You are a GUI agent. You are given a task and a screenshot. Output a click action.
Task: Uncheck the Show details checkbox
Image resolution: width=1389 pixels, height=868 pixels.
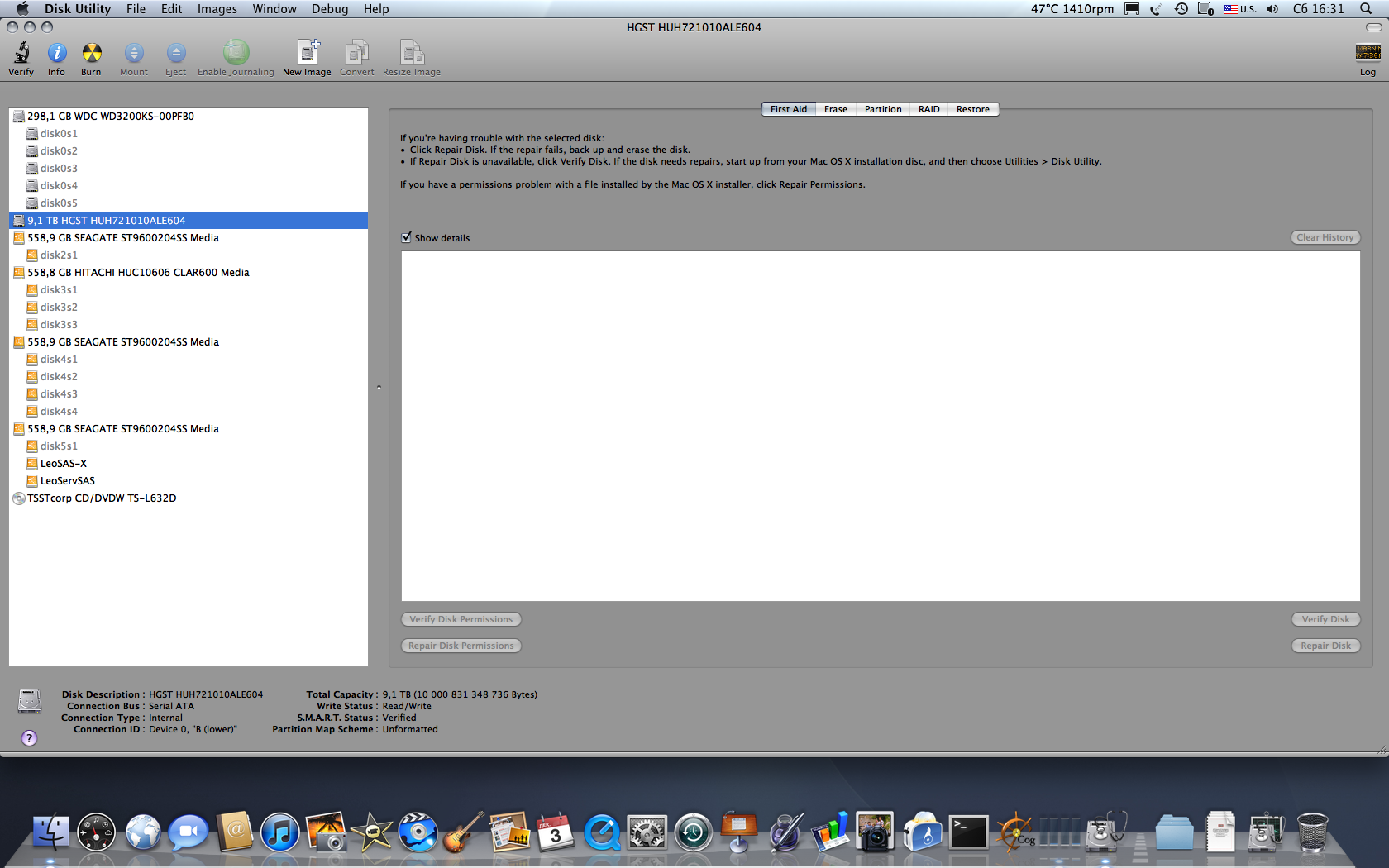(406, 237)
